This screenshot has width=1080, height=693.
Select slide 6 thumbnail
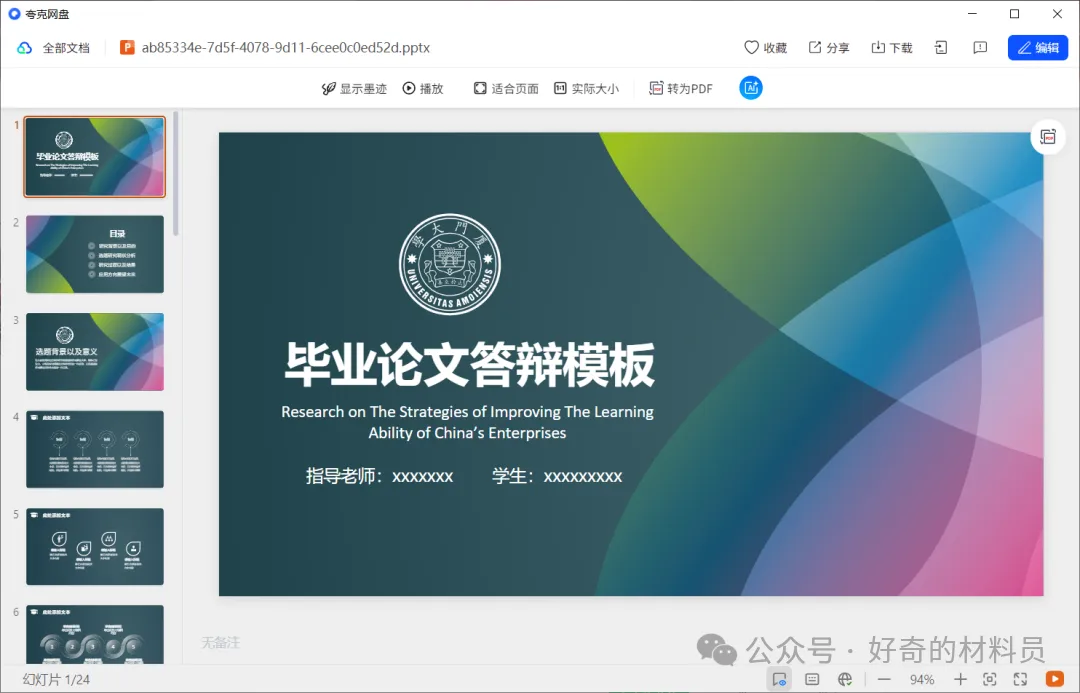pos(95,634)
